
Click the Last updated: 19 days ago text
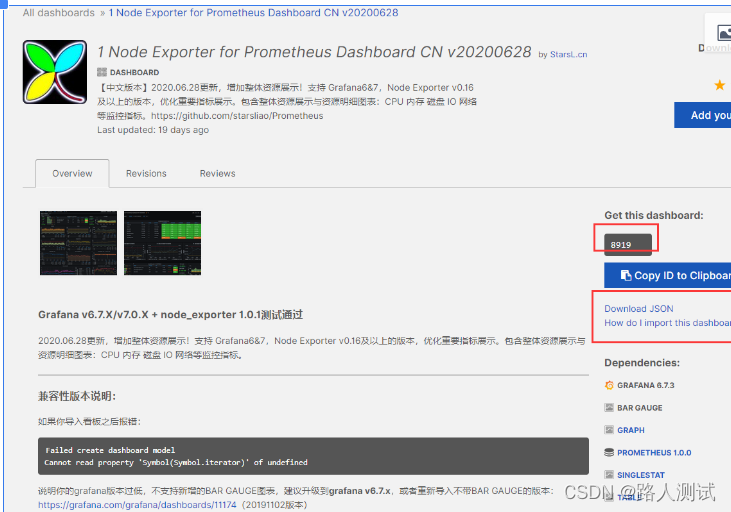click(x=153, y=130)
